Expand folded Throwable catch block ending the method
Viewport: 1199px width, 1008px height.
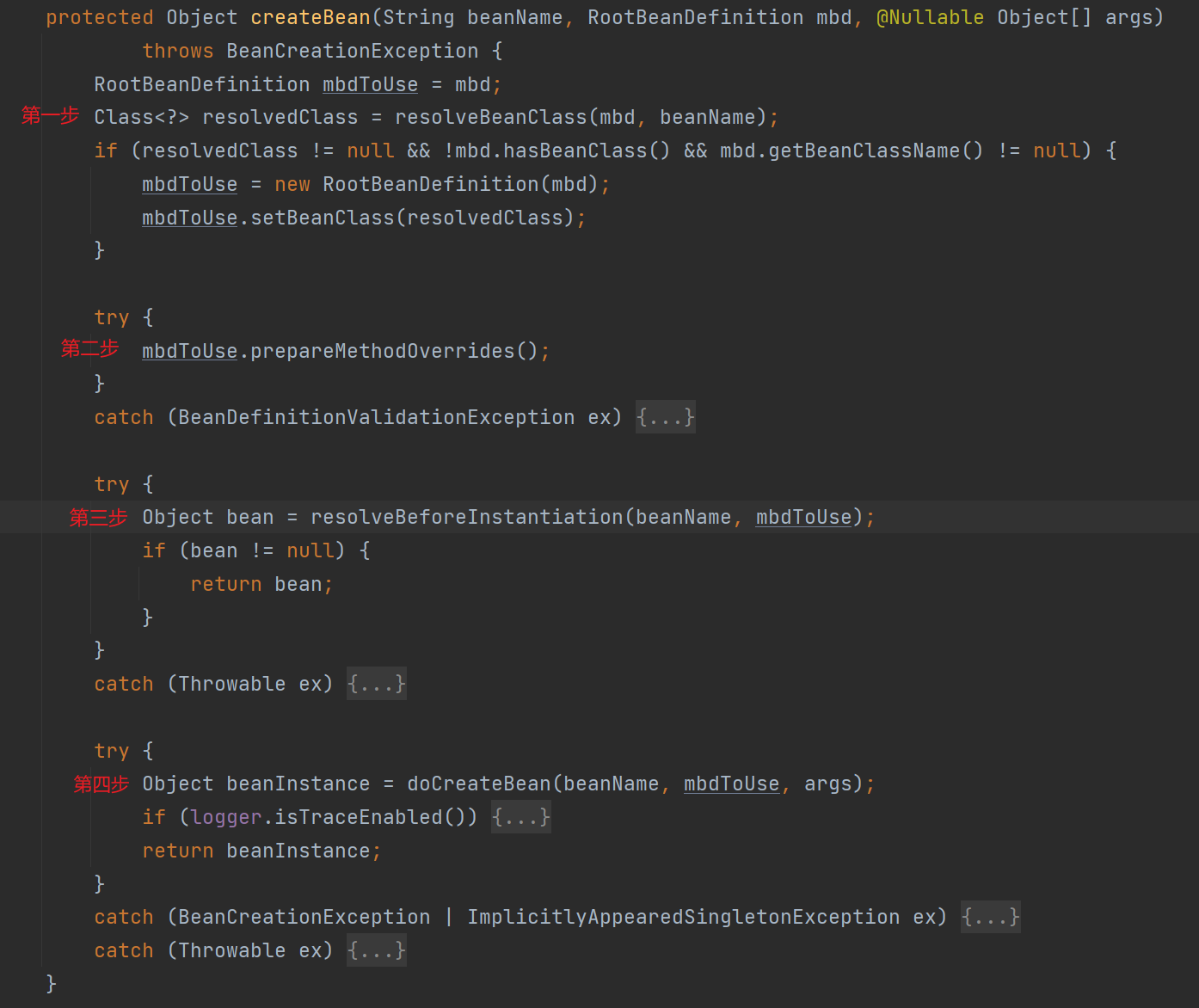(376, 951)
